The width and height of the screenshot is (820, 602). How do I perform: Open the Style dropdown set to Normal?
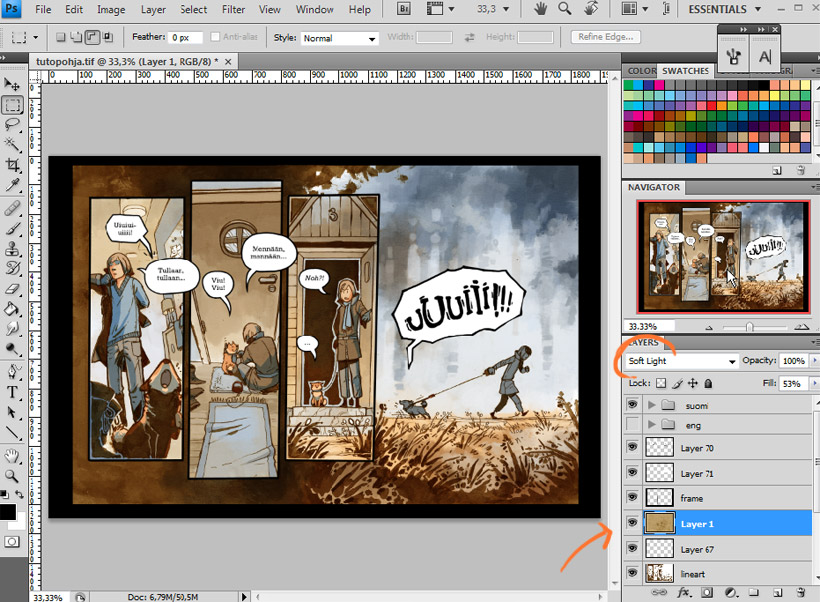point(339,38)
